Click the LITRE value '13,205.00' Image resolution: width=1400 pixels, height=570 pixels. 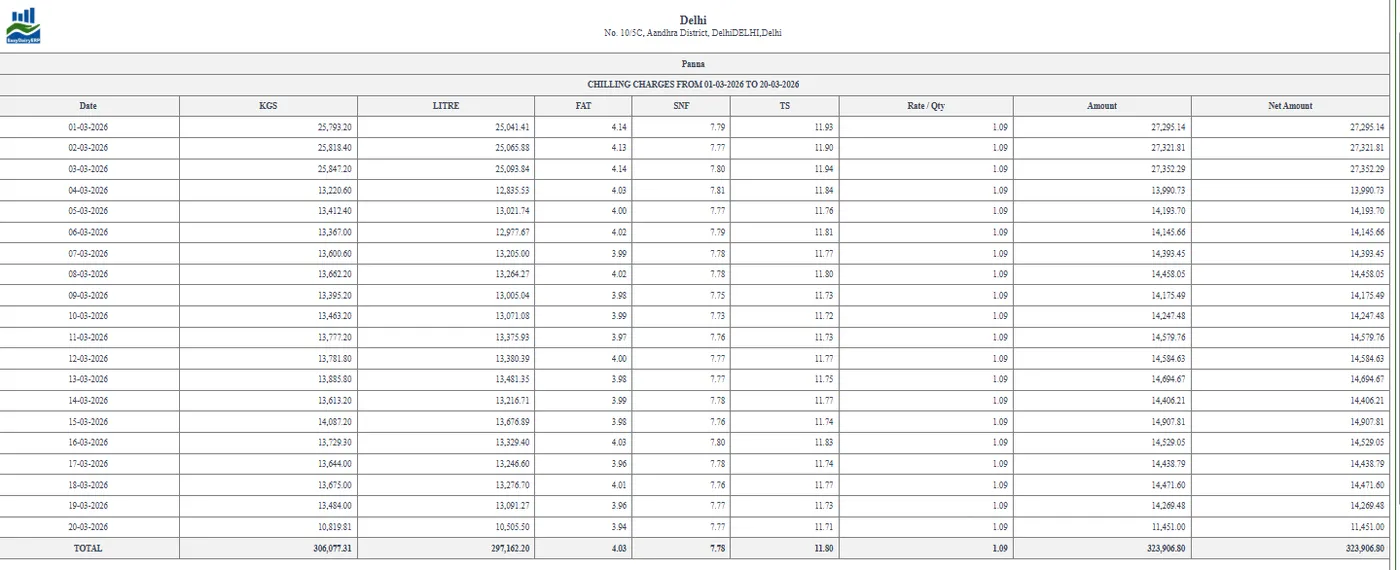[x=513, y=253]
